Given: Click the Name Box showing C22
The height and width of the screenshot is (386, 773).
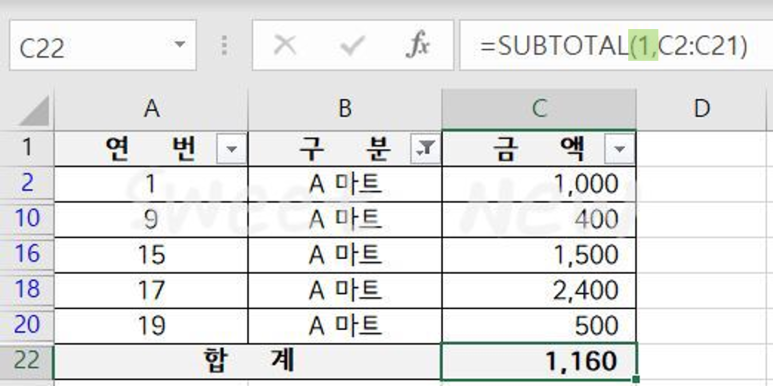Looking at the screenshot, I should click(103, 45).
